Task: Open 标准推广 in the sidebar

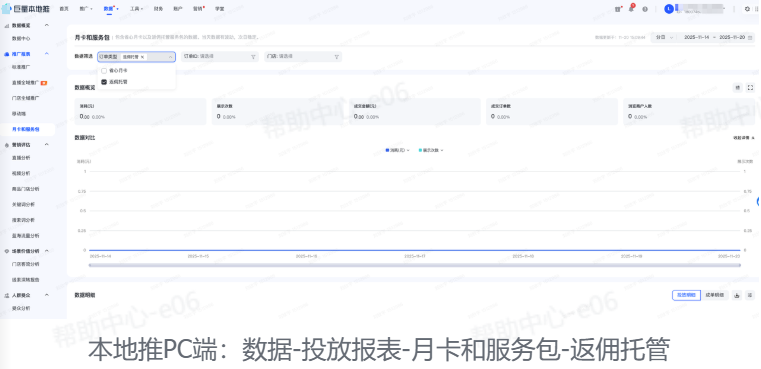Action: (x=21, y=67)
